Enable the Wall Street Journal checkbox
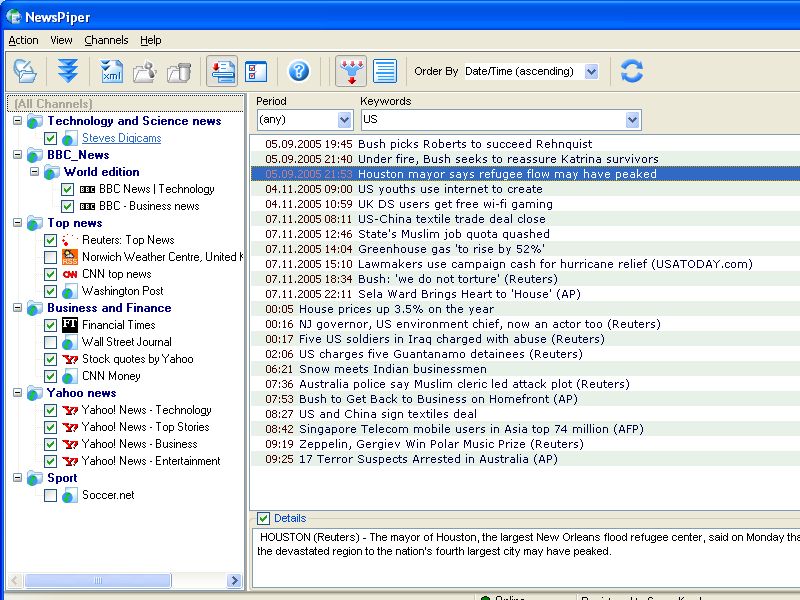The image size is (800, 600). [x=50, y=342]
